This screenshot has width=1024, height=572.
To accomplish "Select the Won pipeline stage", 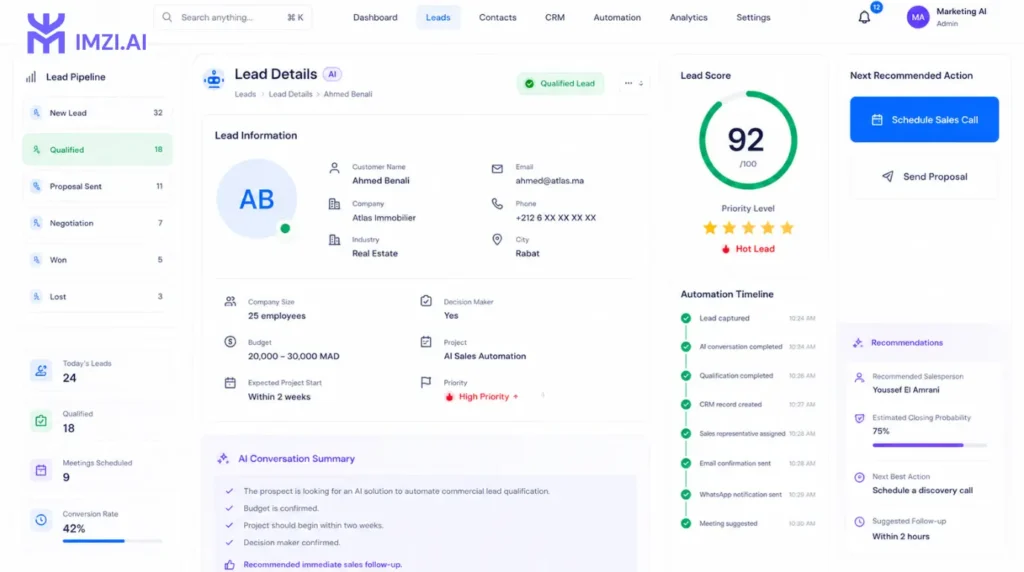I will coord(97,260).
